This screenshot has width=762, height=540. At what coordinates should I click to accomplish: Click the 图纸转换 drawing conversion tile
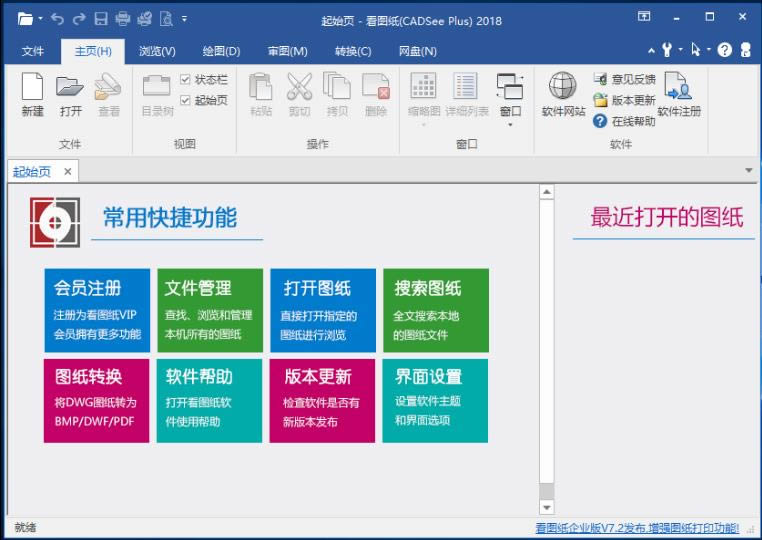(x=97, y=401)
